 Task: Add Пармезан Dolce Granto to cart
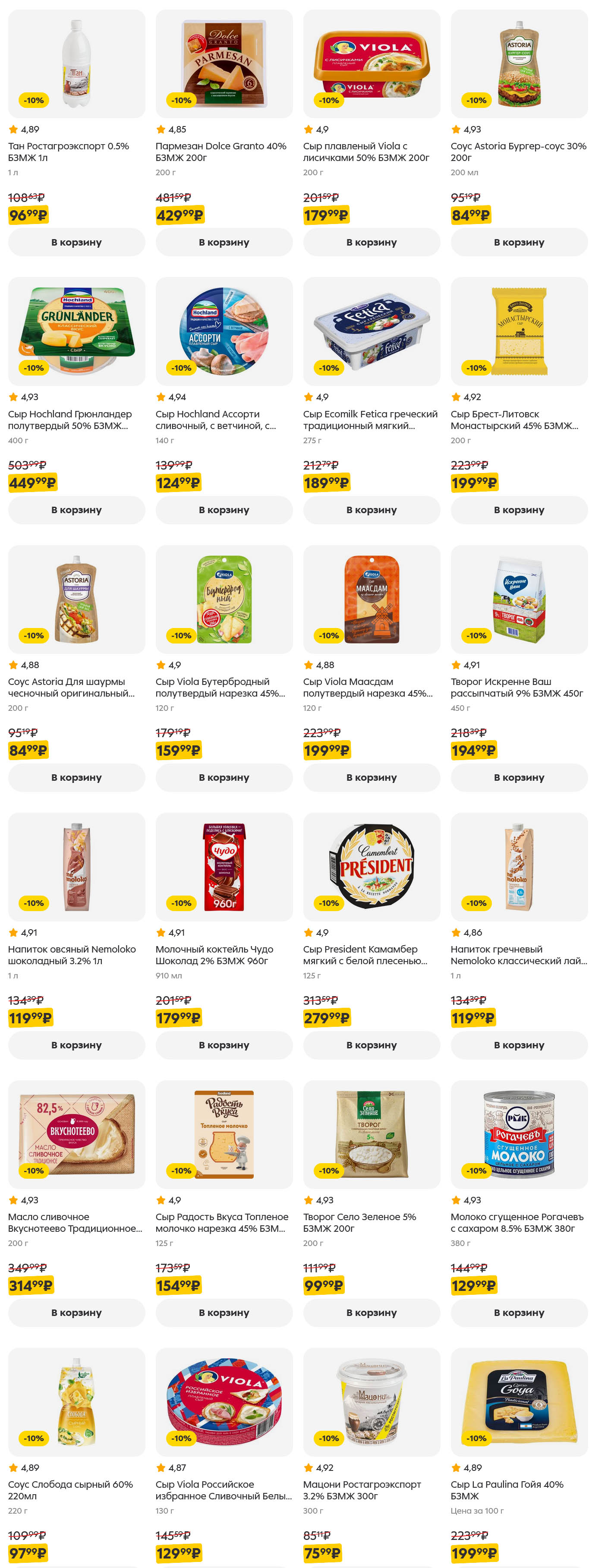(x=224, y=242)
